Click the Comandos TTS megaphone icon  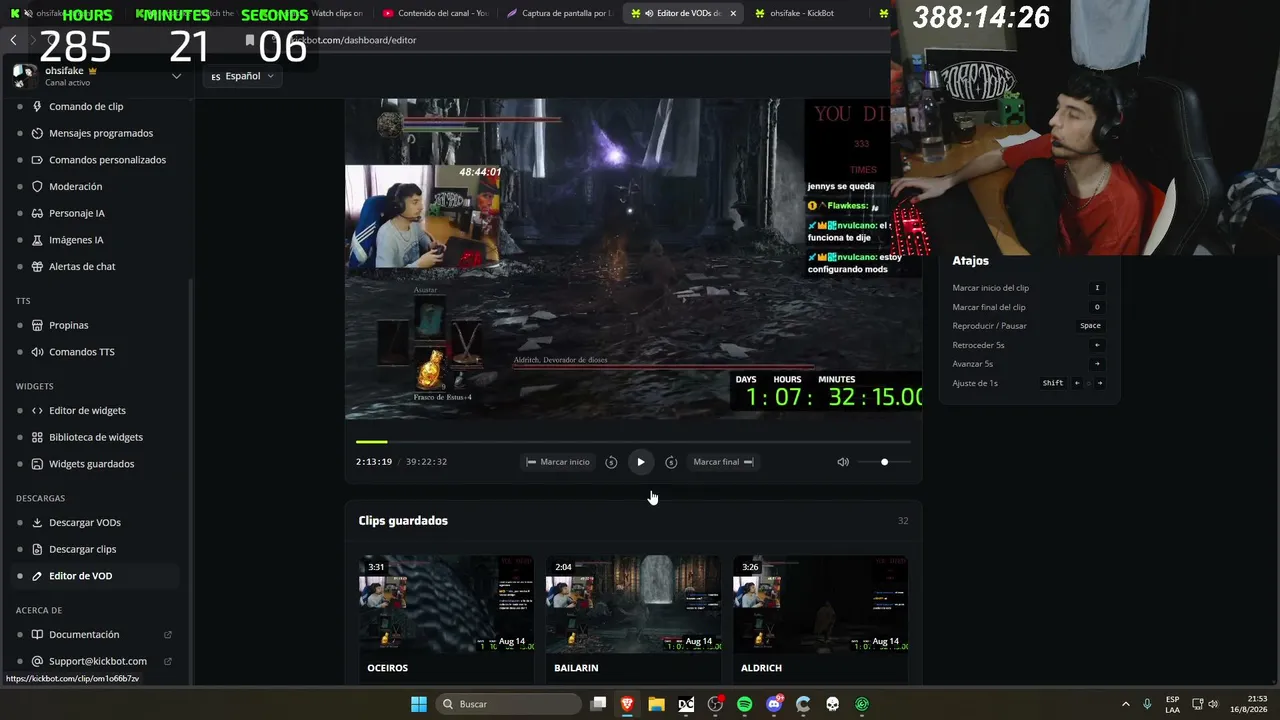(x=37, y=352)
